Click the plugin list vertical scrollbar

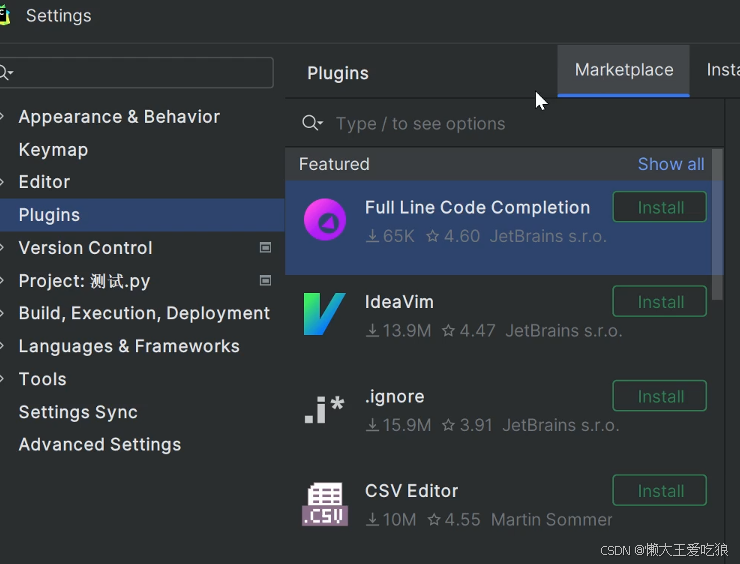[x=717, y=224]
